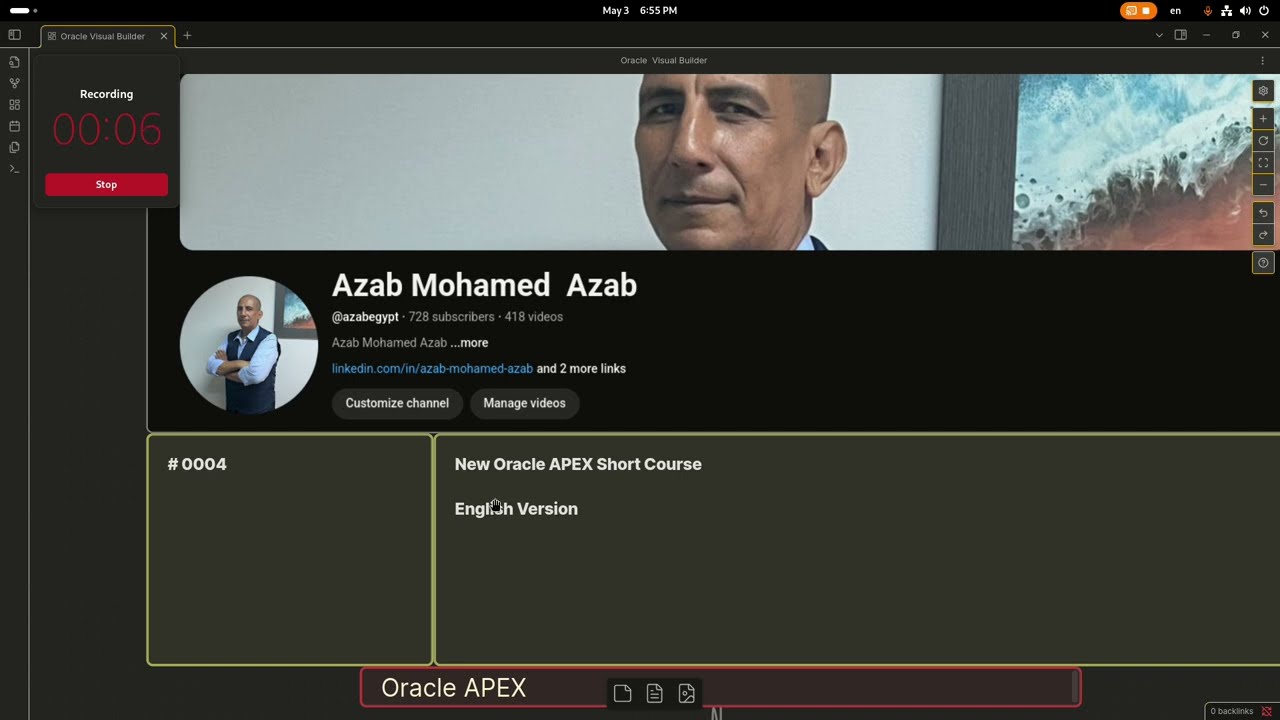Open canvas help icon
1280x720 pixels.
1263,263
